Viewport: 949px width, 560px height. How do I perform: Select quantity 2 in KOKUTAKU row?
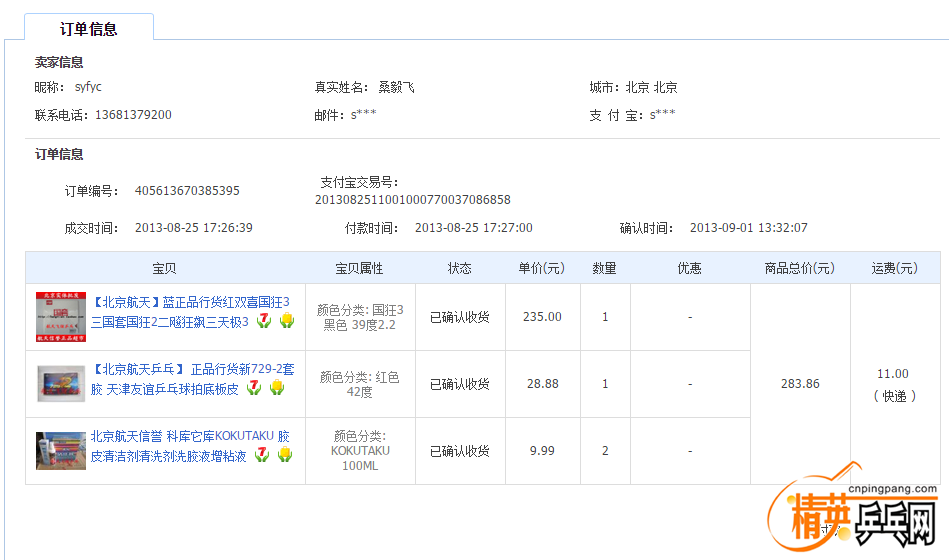coord(605,450)
